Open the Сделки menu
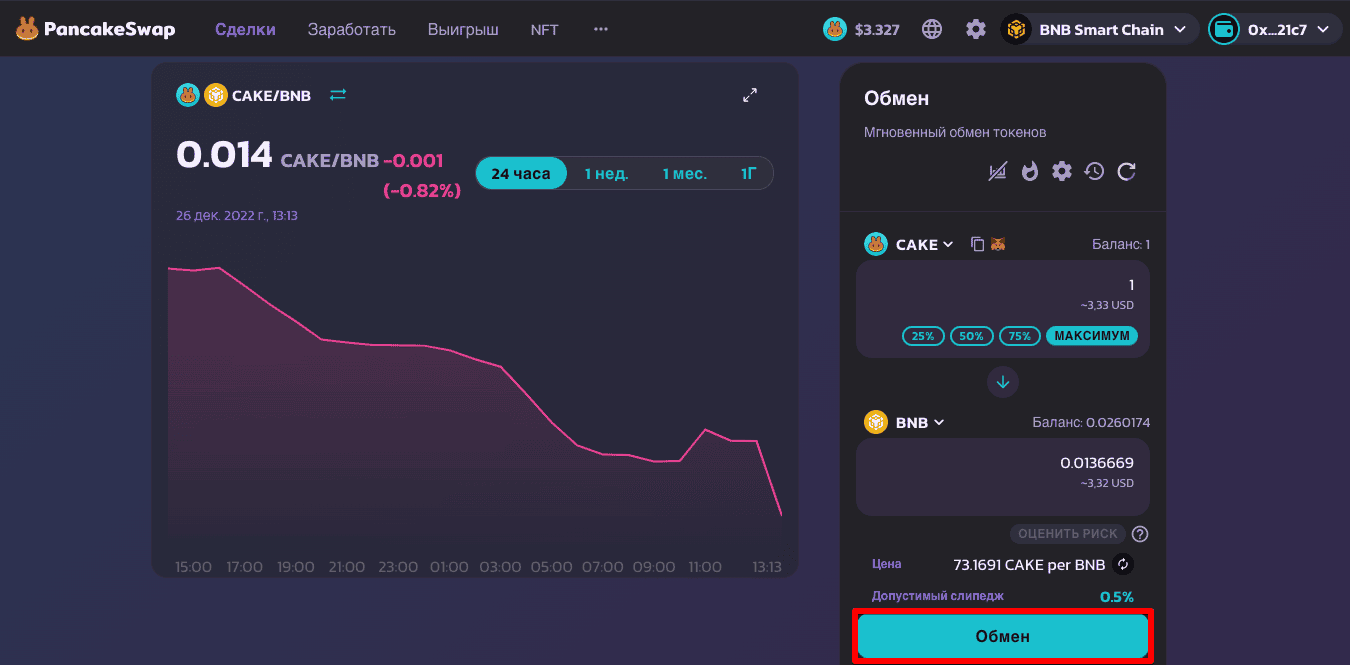1350x668 pixels. (x=245, y=29)
